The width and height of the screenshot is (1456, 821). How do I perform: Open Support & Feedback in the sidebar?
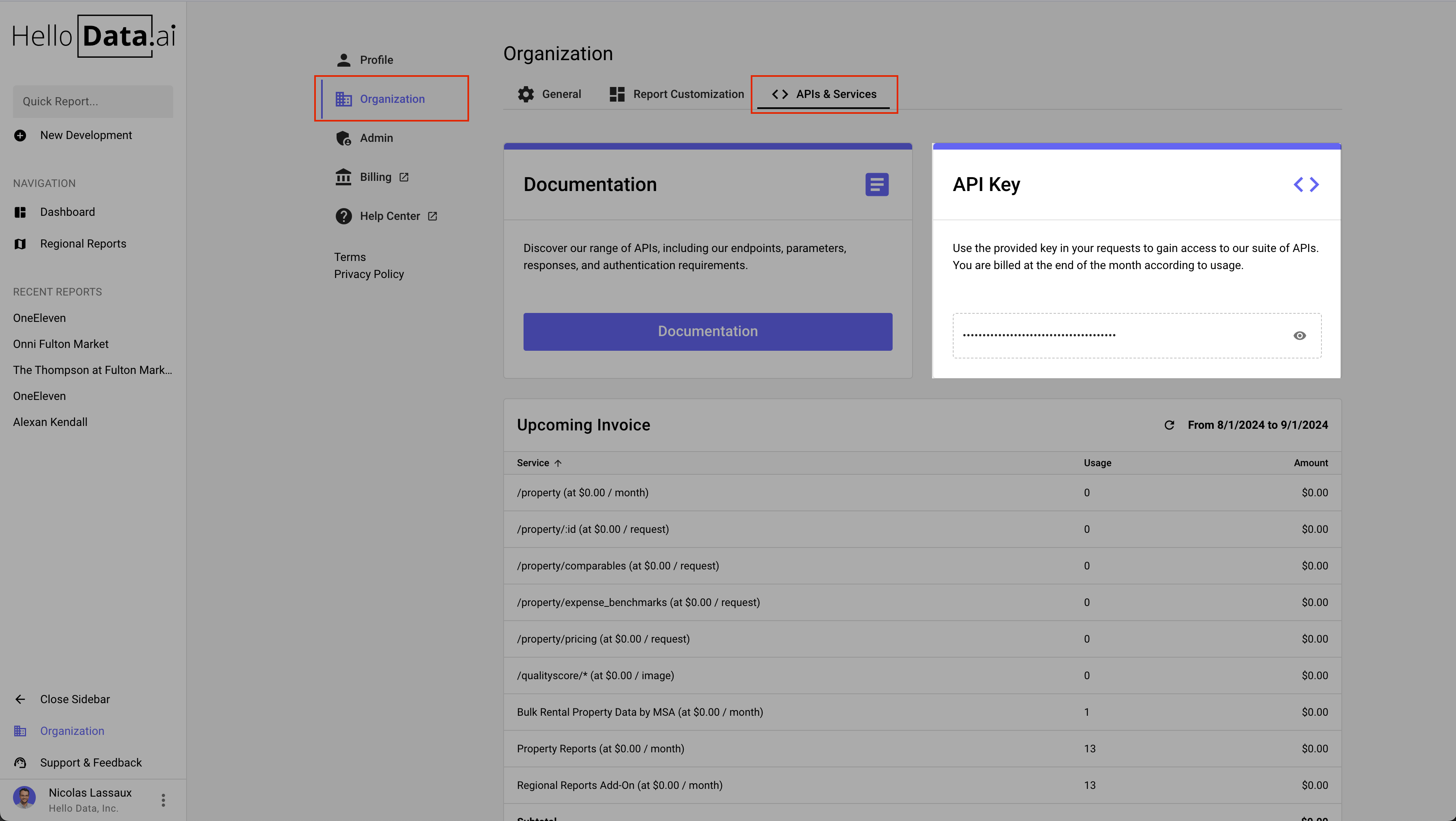[90, 762]
